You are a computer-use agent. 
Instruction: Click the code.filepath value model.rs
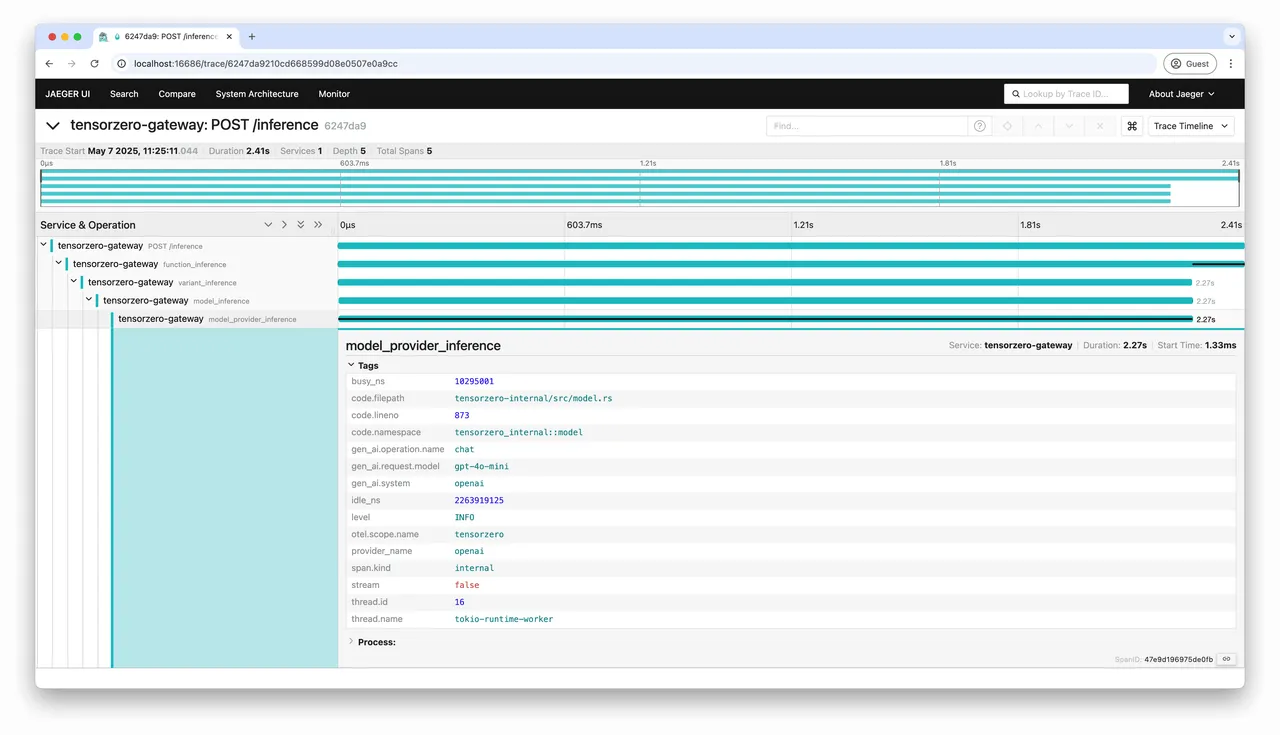[x=533, y=398]
